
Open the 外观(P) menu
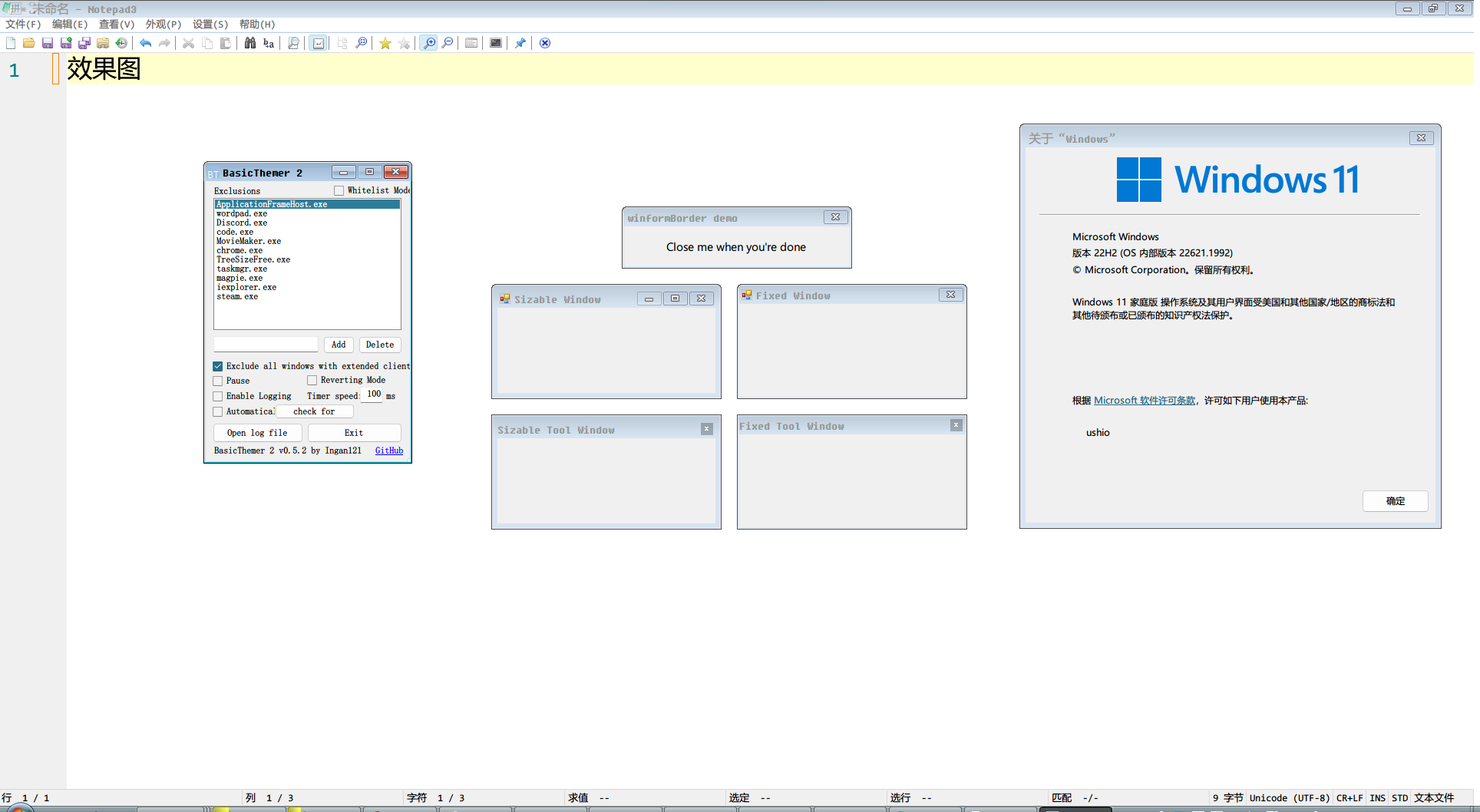point(164,25)
